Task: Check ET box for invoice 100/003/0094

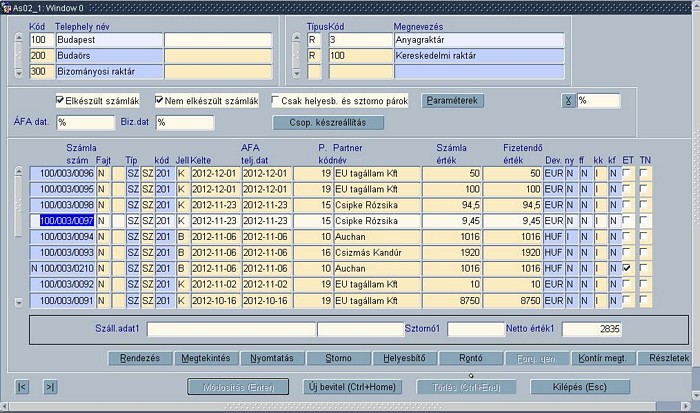Action: point(627,236)
